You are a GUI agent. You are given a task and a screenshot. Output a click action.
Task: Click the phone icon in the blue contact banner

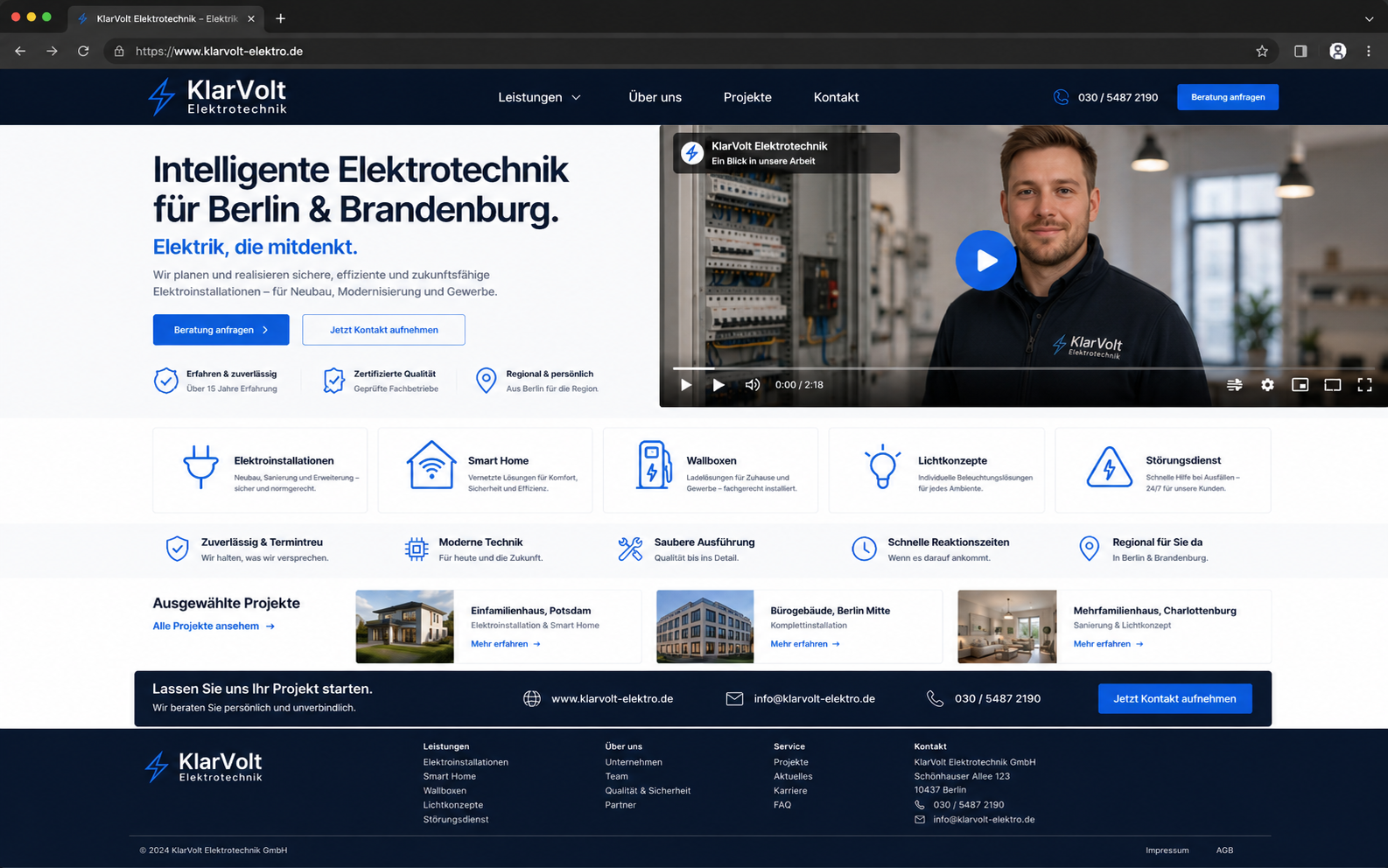click(x=935, y=698)
